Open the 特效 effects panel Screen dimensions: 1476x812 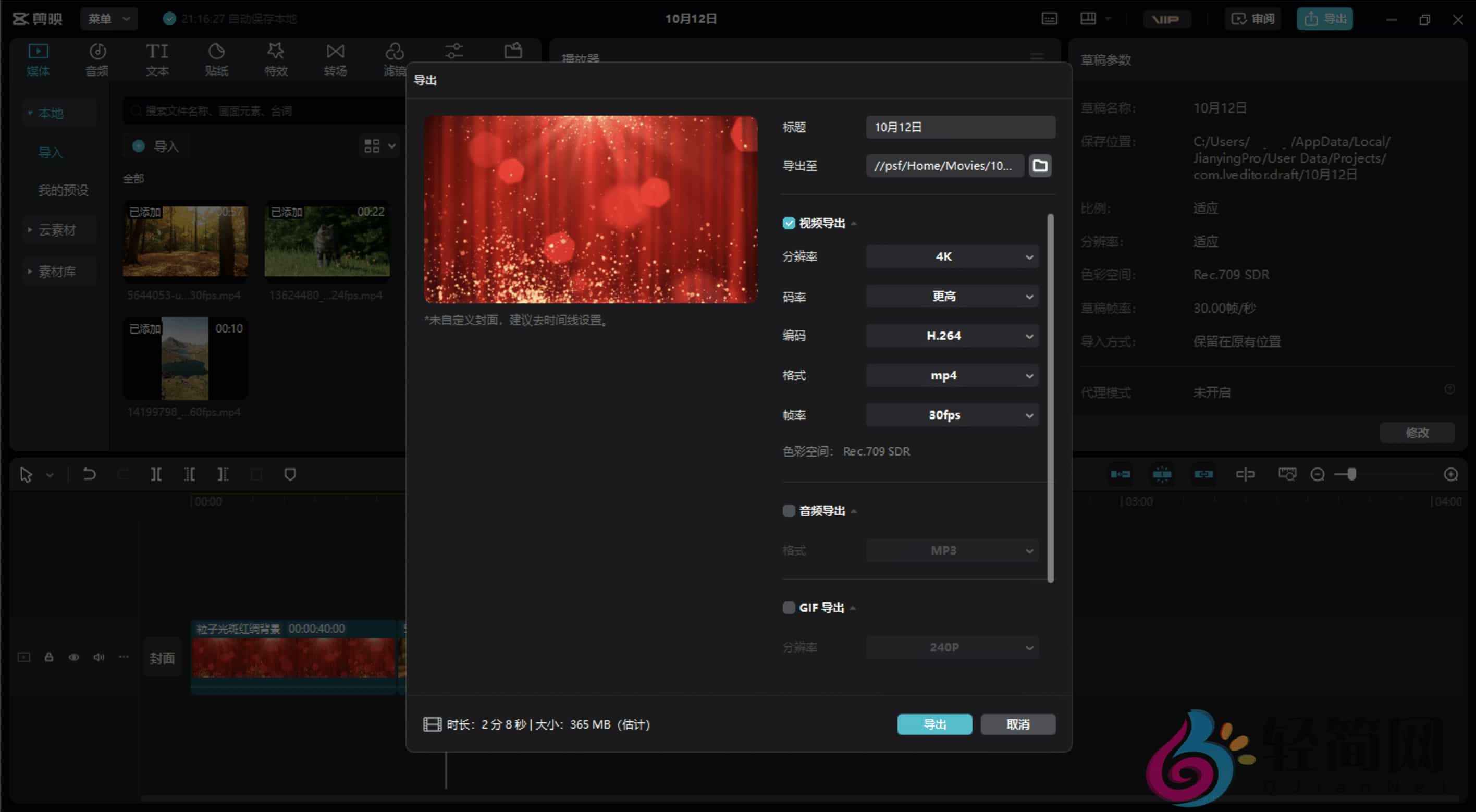276,59
